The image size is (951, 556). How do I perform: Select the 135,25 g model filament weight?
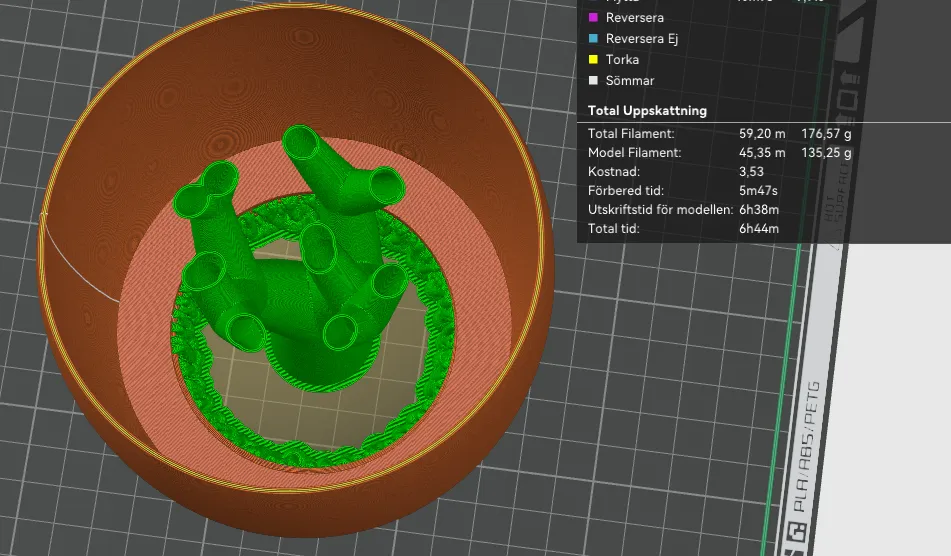click(826, 153)
